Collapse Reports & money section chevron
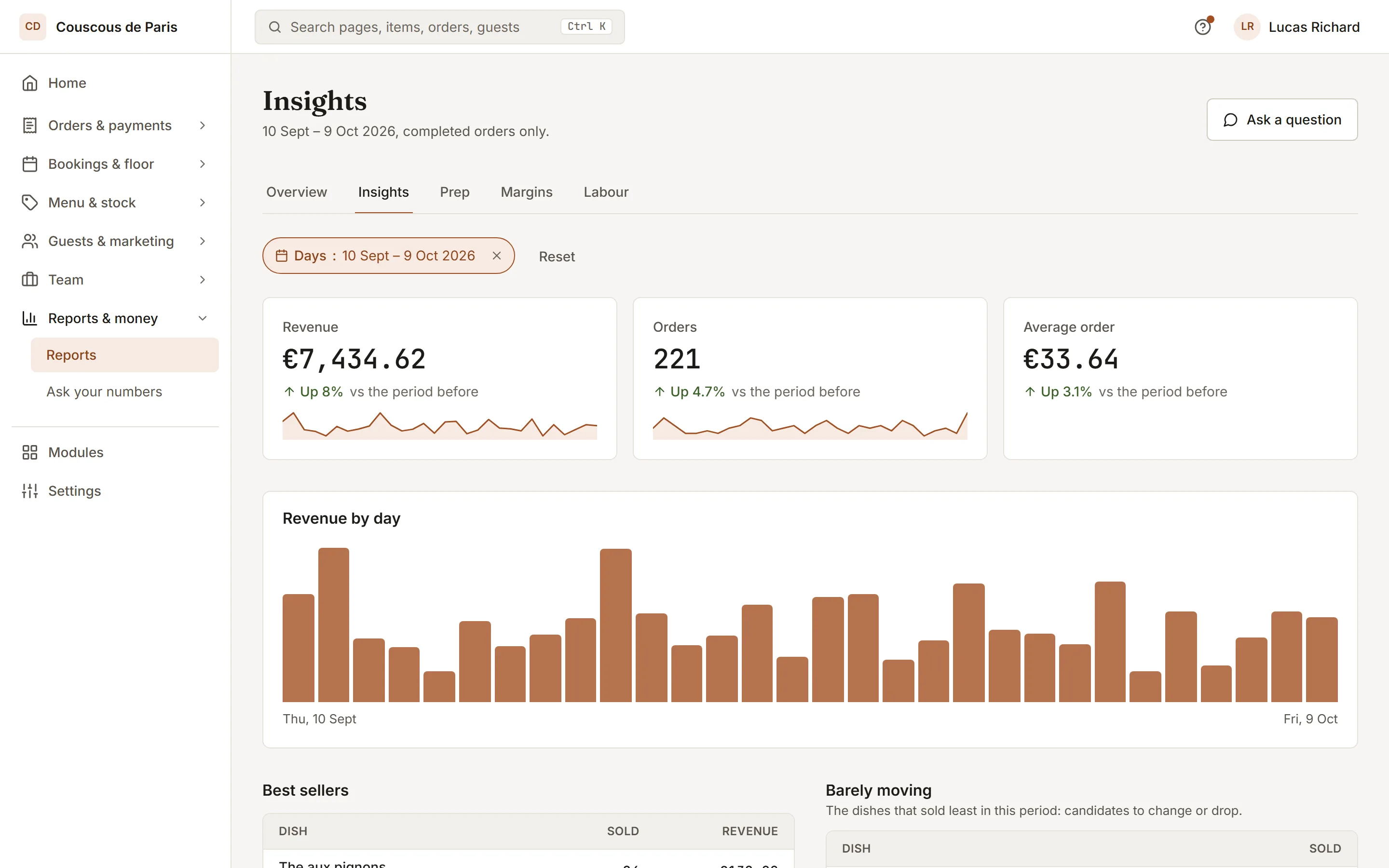1389x868 pixels. [x=203, y=318]
